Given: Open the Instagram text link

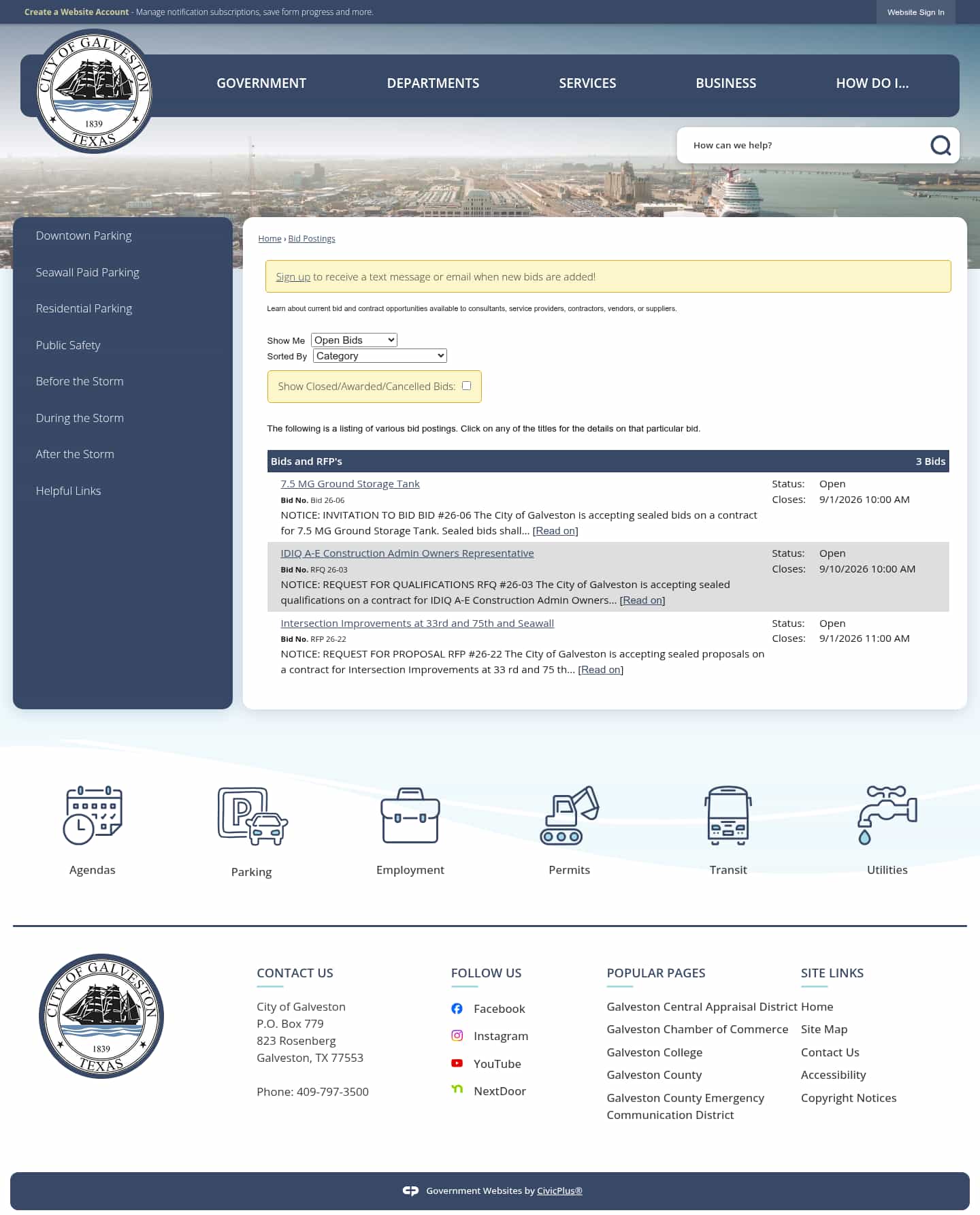Looking at the screenshot, I should click(x=501, y=1035).
